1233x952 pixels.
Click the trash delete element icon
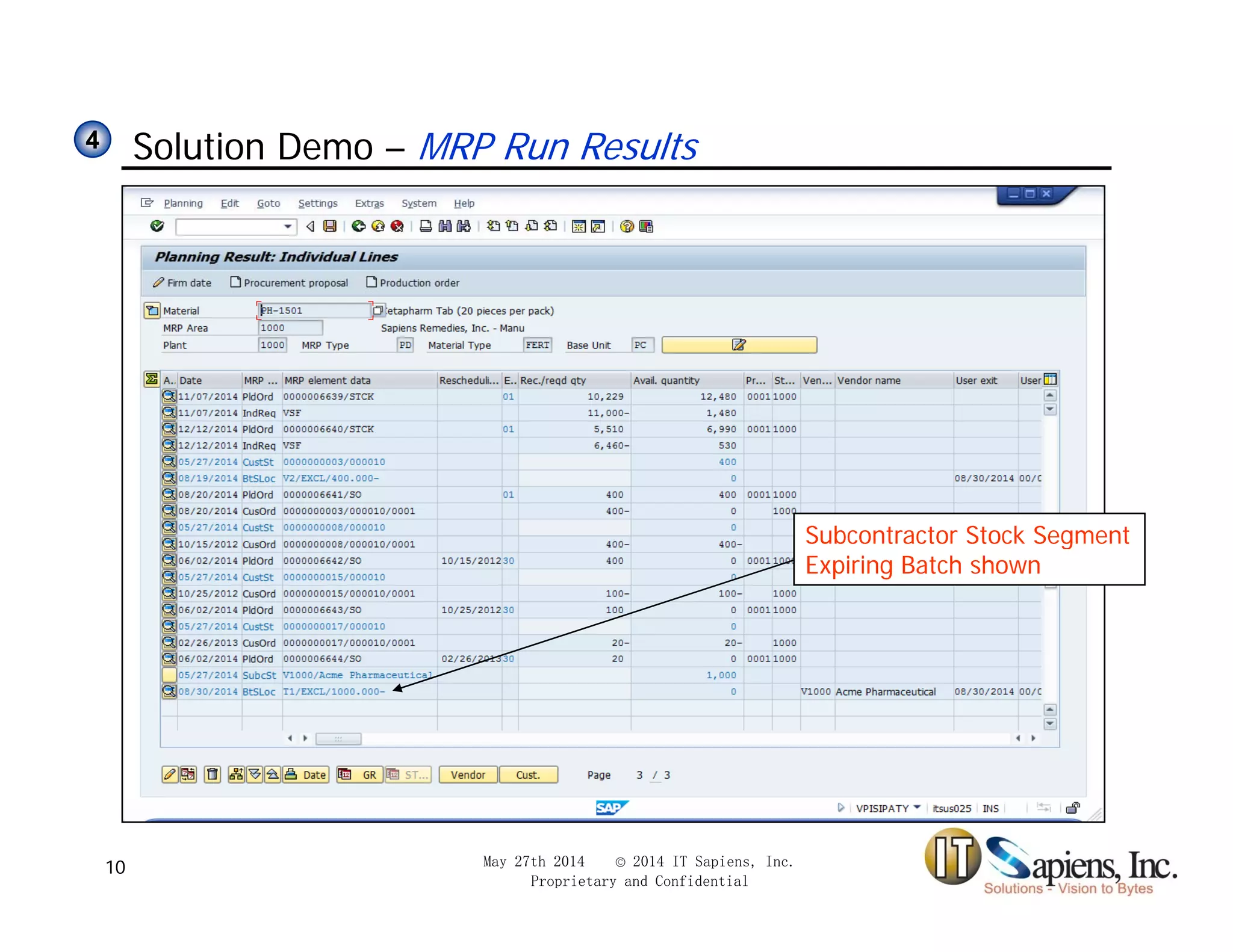tap(212, 774)
